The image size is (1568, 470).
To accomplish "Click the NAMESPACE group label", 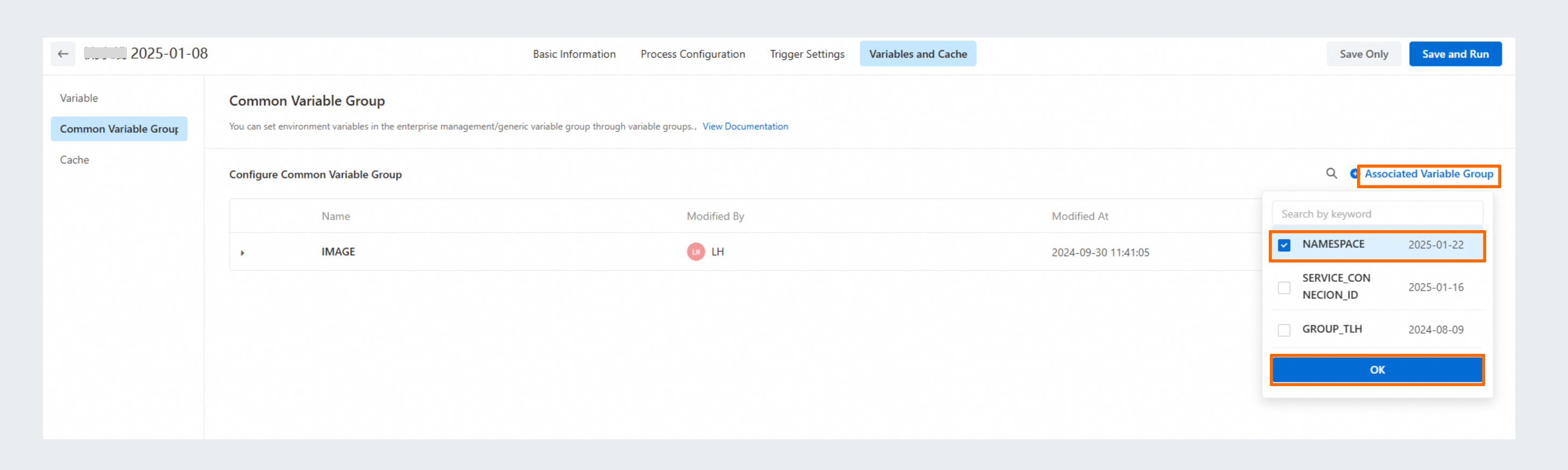I will pyautogui.click(x=1333, y=244).
